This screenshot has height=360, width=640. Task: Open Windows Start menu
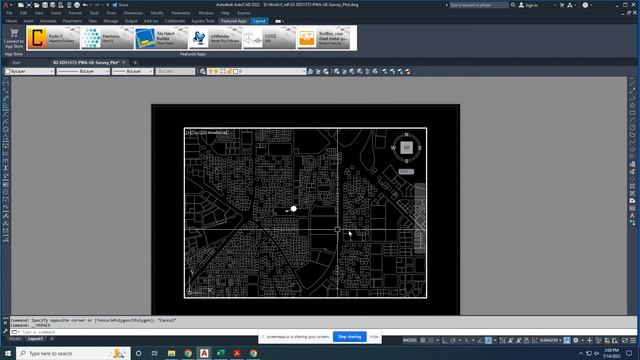(x=8, y=353)
